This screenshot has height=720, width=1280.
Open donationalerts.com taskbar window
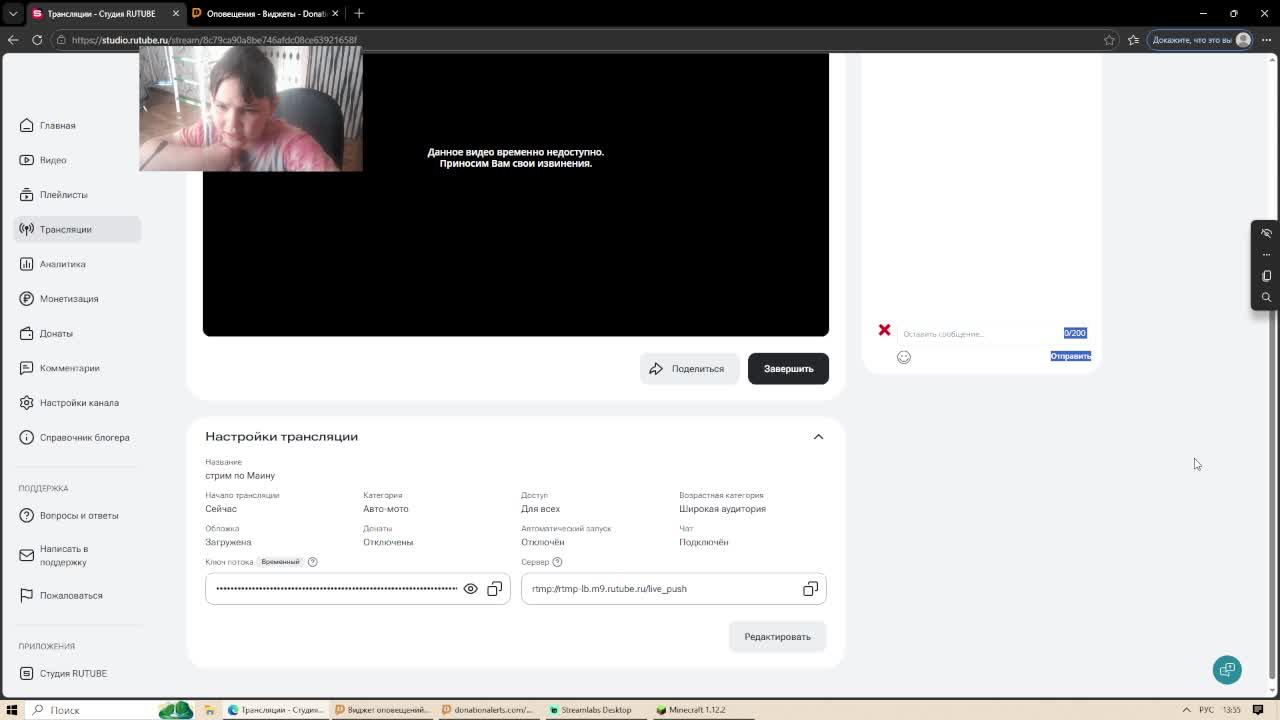[x=488, y=710]
